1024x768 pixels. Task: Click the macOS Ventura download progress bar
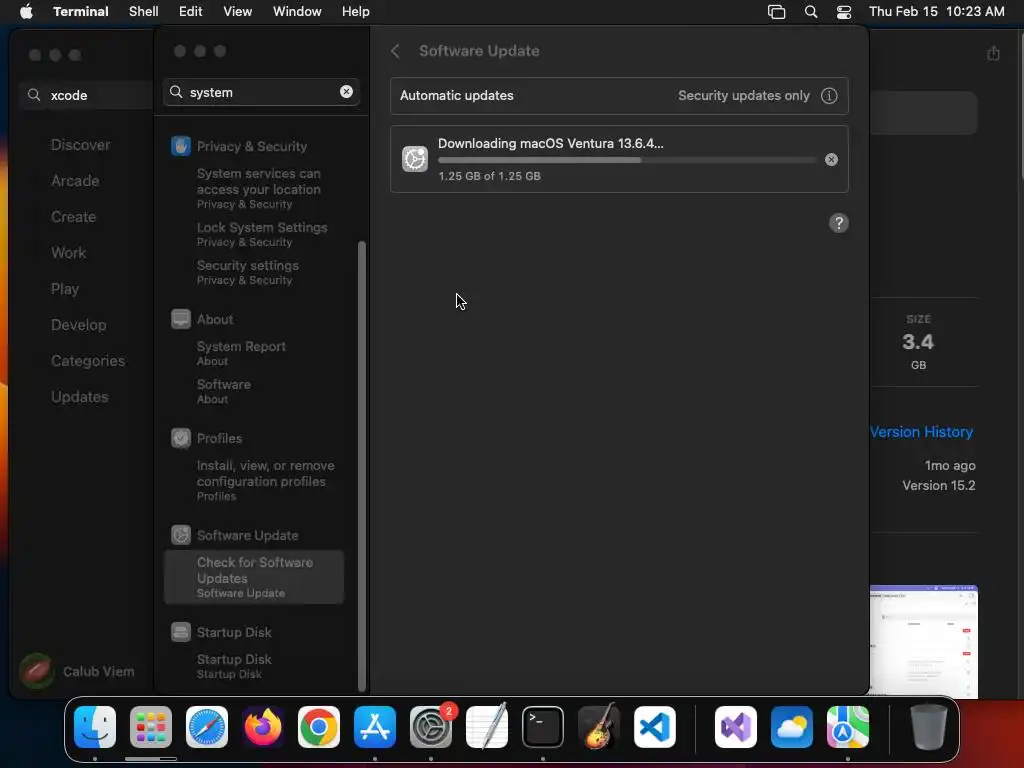point(627,160)
